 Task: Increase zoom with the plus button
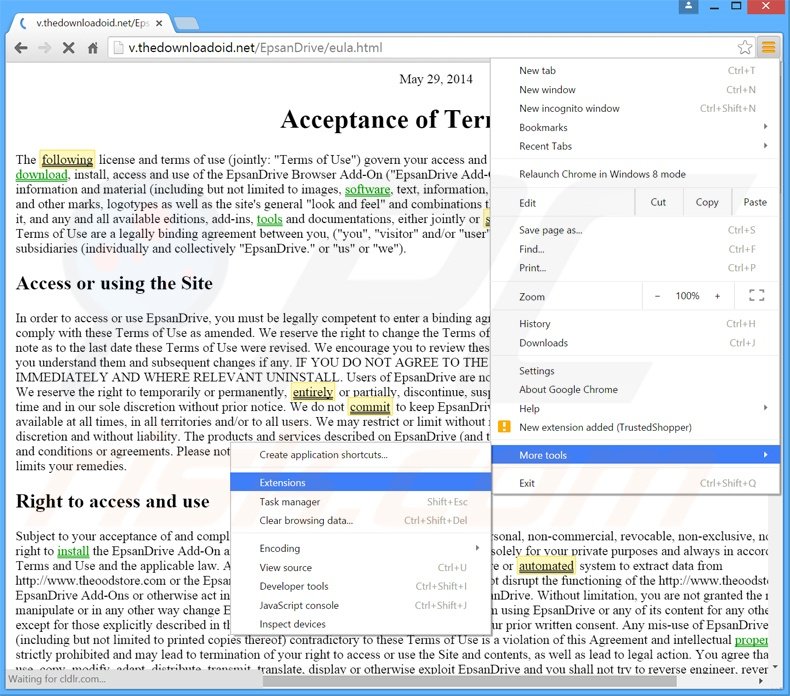point(717,296)
